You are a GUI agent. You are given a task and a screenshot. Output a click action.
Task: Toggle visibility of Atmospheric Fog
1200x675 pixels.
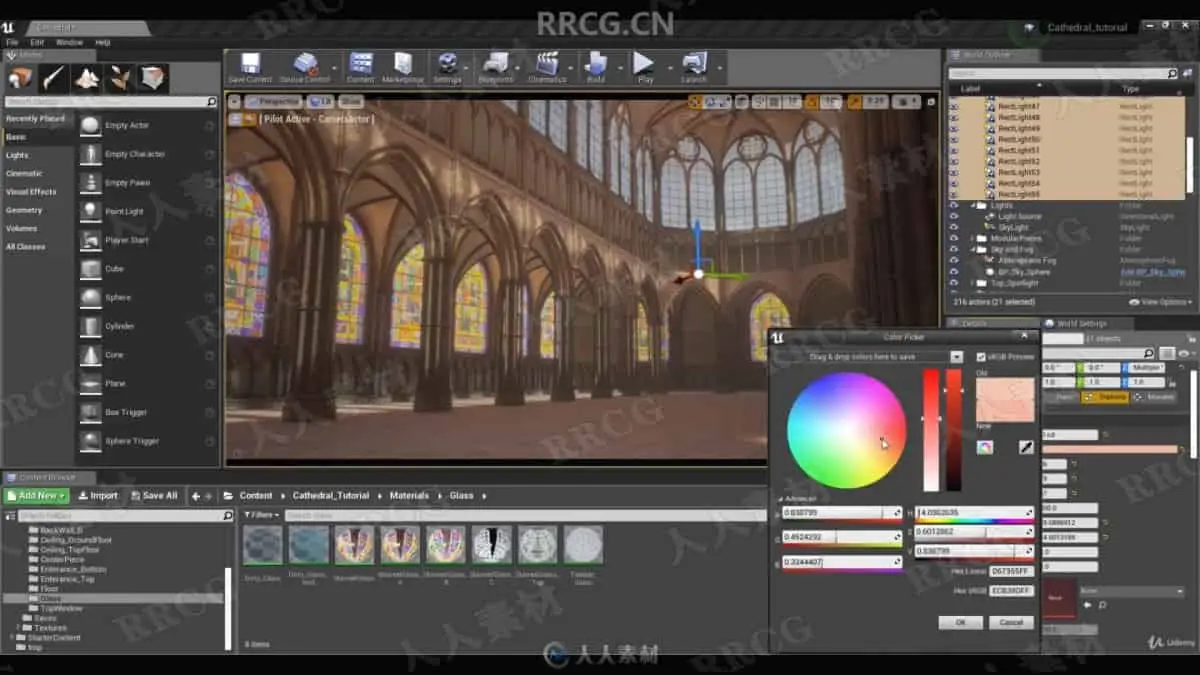[x=953, y=260]
